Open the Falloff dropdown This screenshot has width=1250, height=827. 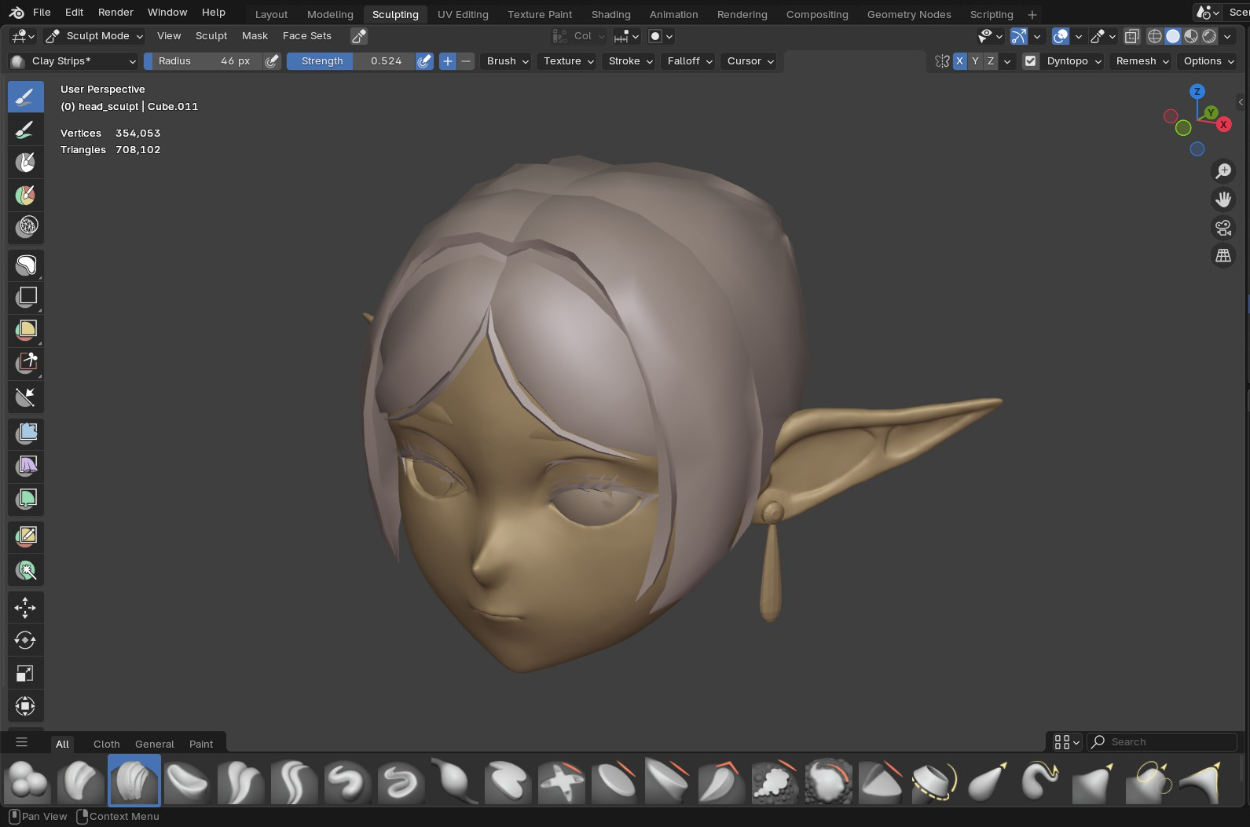(x=690, y=61)
